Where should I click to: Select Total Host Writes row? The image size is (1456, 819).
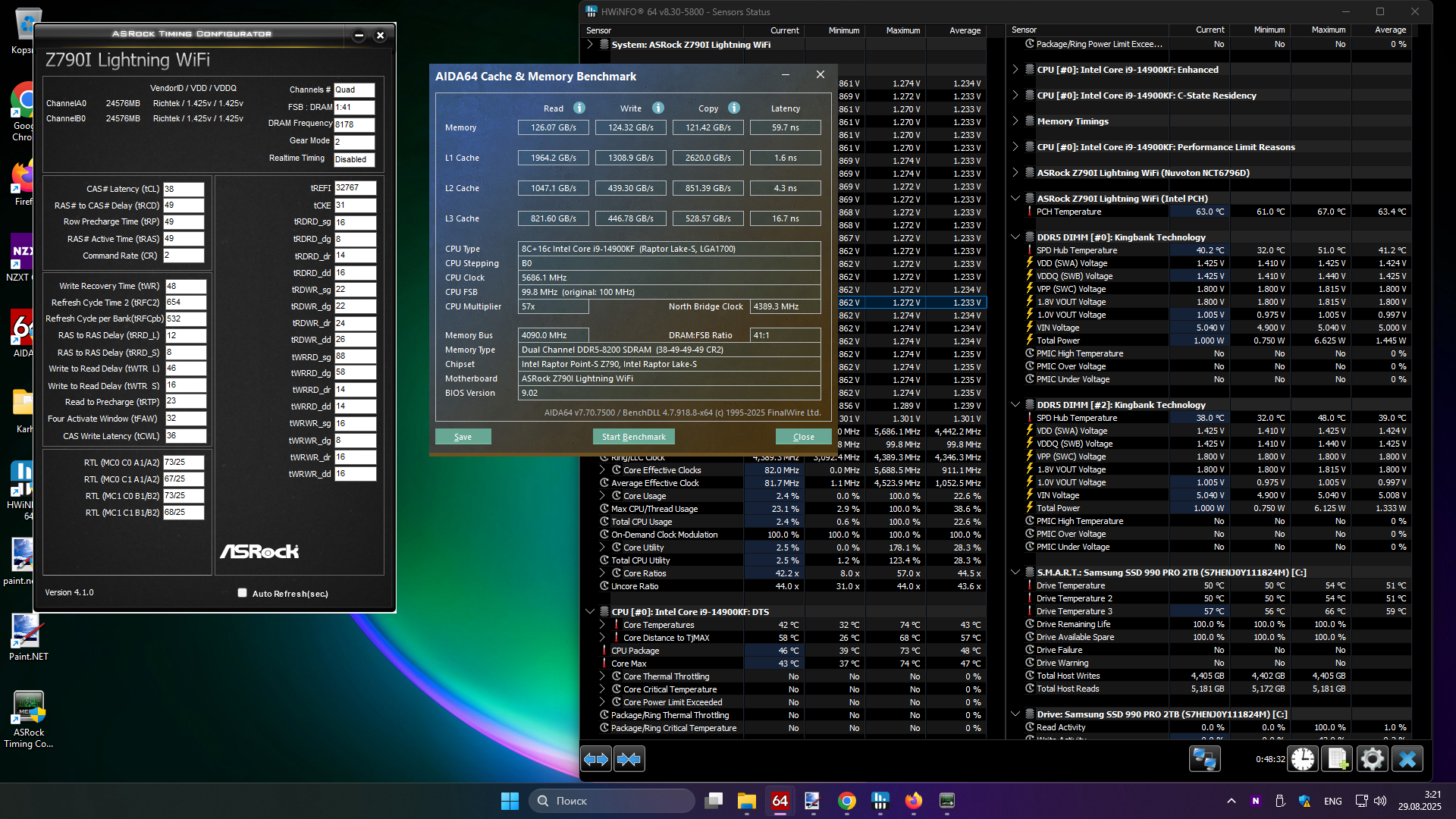click(x=1209, y=676)
